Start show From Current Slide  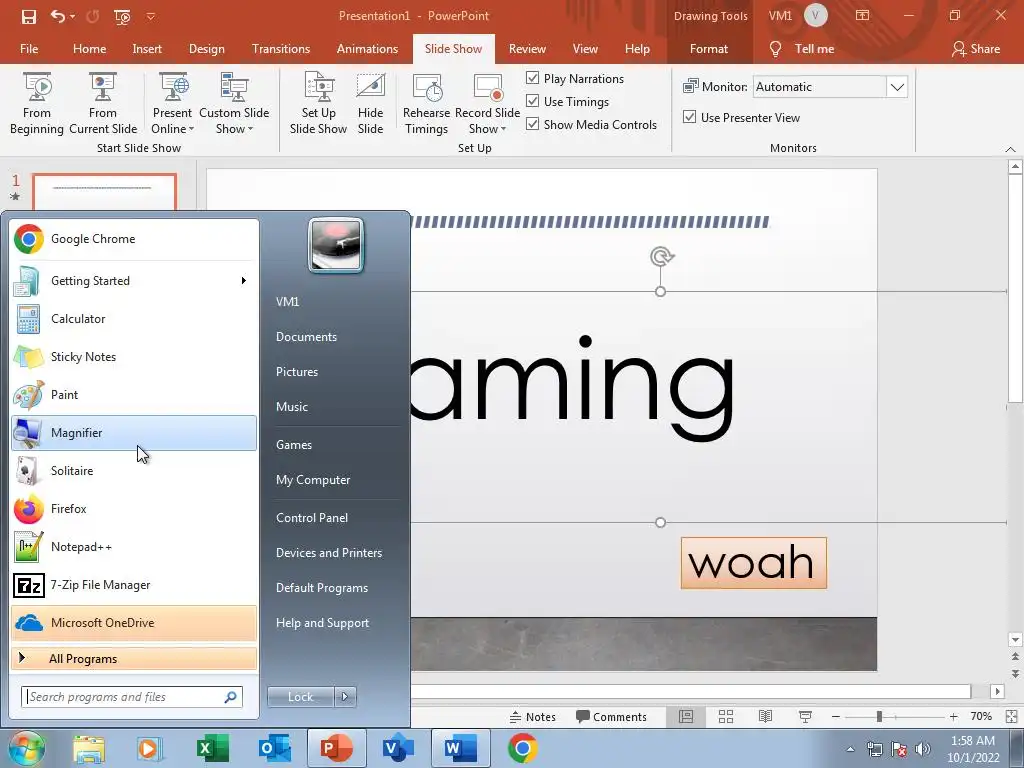click(103, 104)
